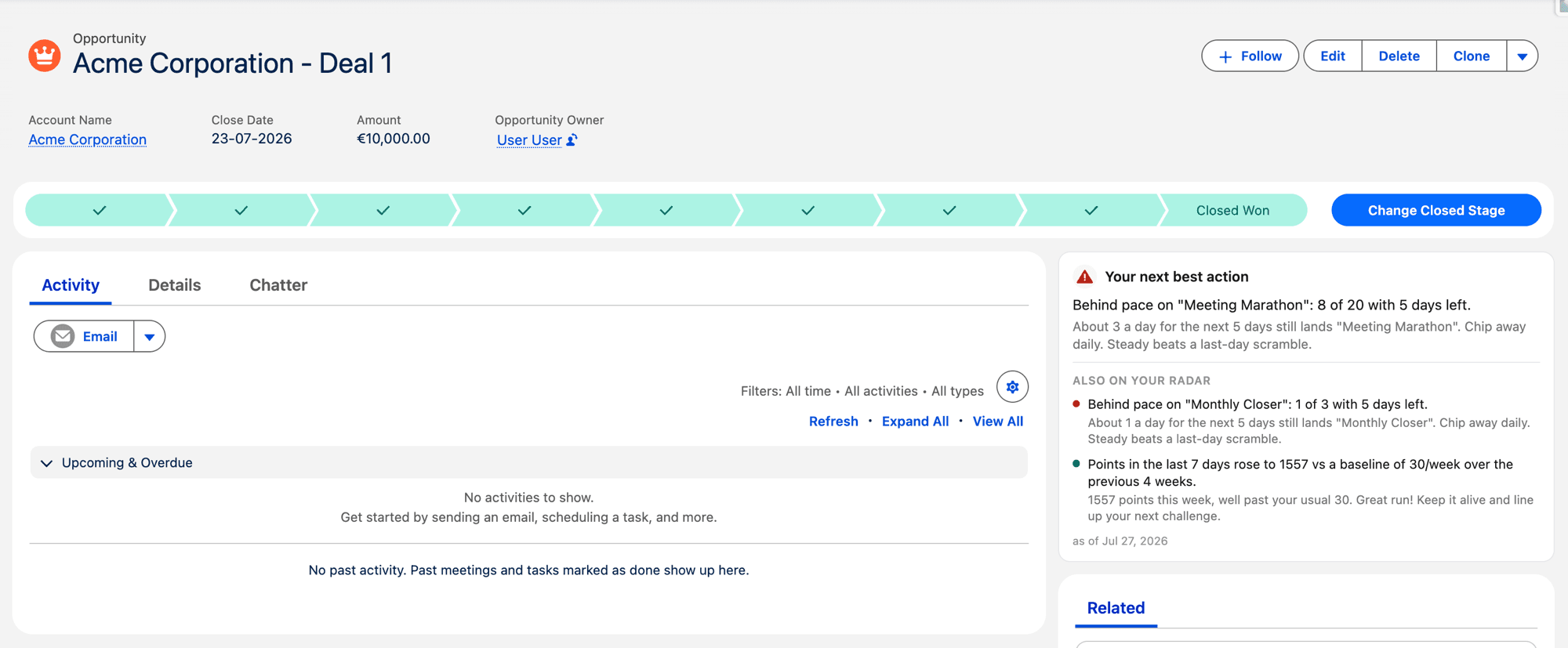Select the eighth completed stage in path
Image resolution: width=1568 pixels, height=648 pixels.
click(1091, 210)
